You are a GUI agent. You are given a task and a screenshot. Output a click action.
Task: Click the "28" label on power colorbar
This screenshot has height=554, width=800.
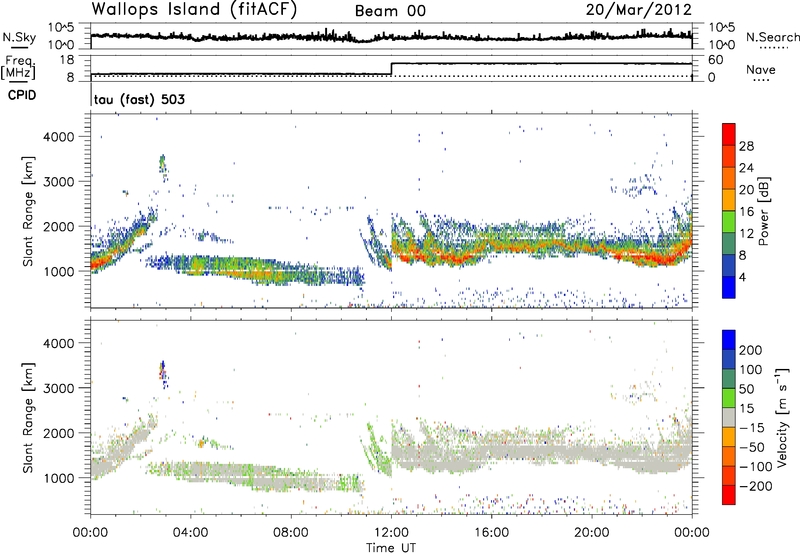[x=746, y=146]
